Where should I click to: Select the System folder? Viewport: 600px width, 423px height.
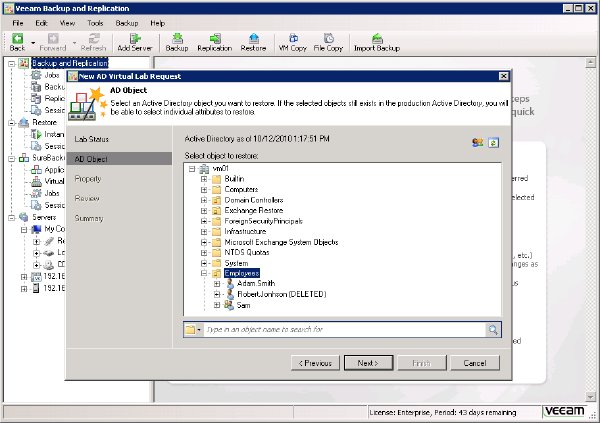pos(236,263)
